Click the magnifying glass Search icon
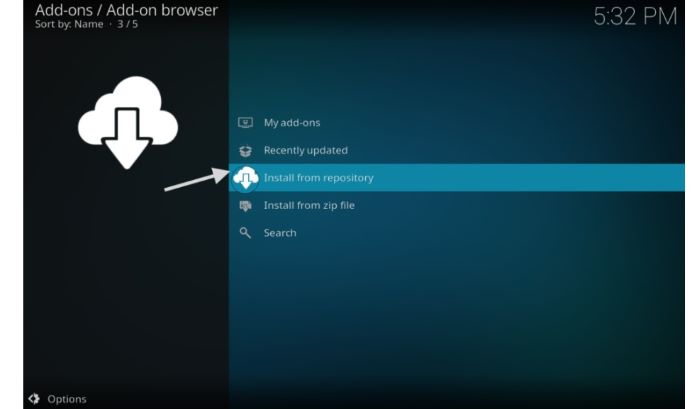The width and height of the screenshot is (700, 409). [x=245, y=233]
